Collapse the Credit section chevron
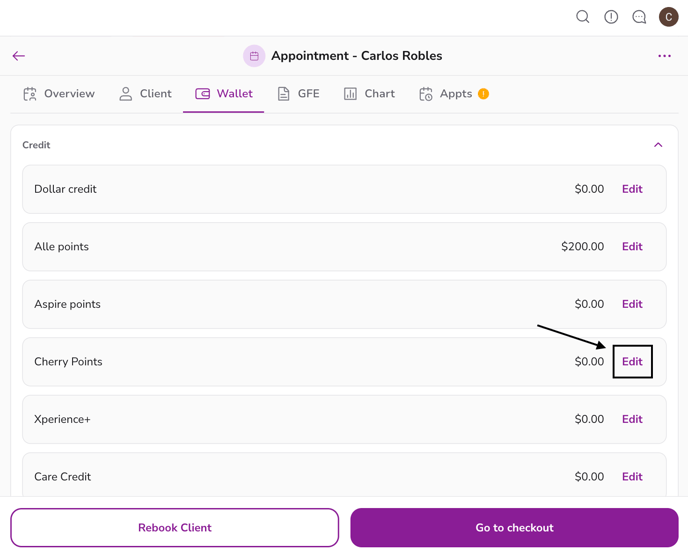 (658, 145)
